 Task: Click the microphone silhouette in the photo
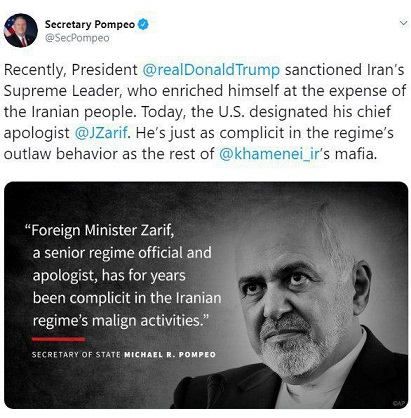point(215,390)
